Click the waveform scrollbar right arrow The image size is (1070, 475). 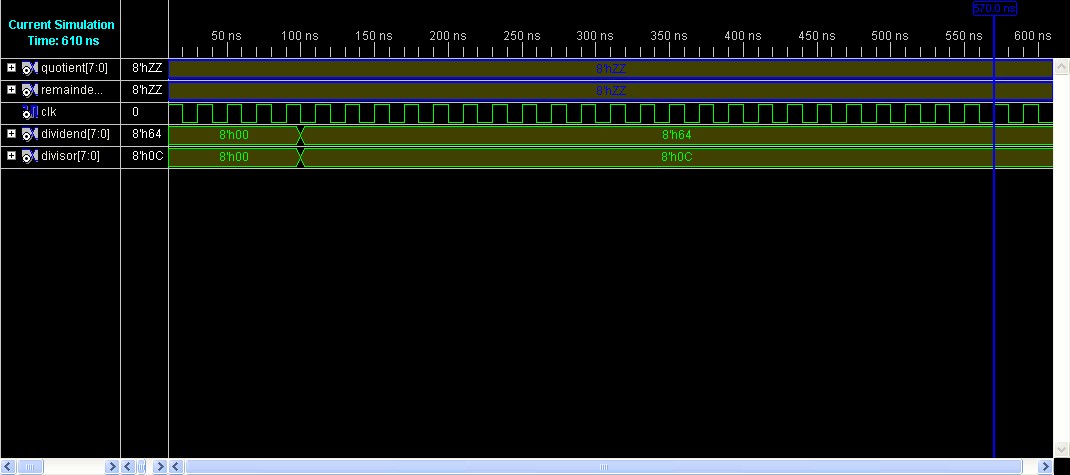1045,467
